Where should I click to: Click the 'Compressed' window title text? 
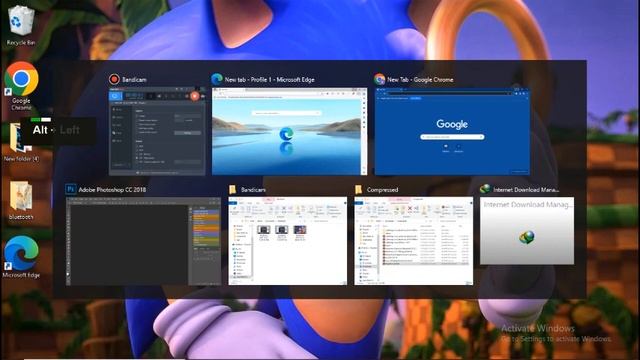(x=382, y=190)
